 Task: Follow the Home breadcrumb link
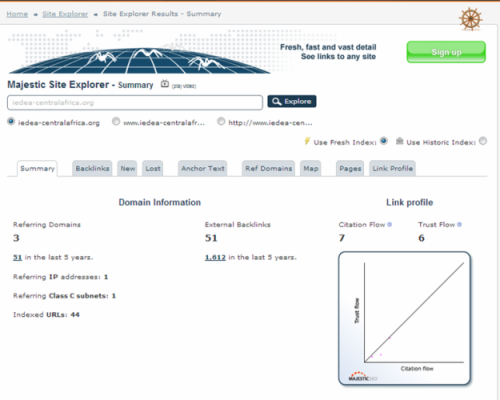(17, 14)
